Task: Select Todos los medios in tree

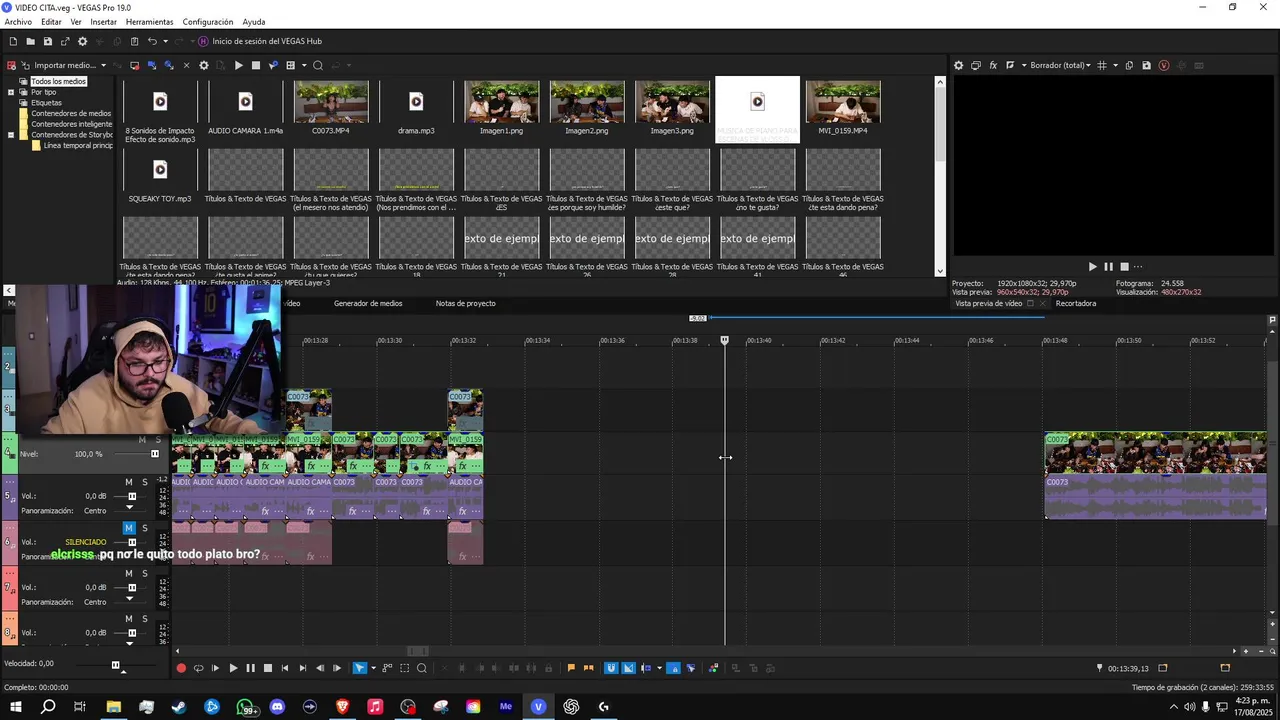Action: point(58,81)
